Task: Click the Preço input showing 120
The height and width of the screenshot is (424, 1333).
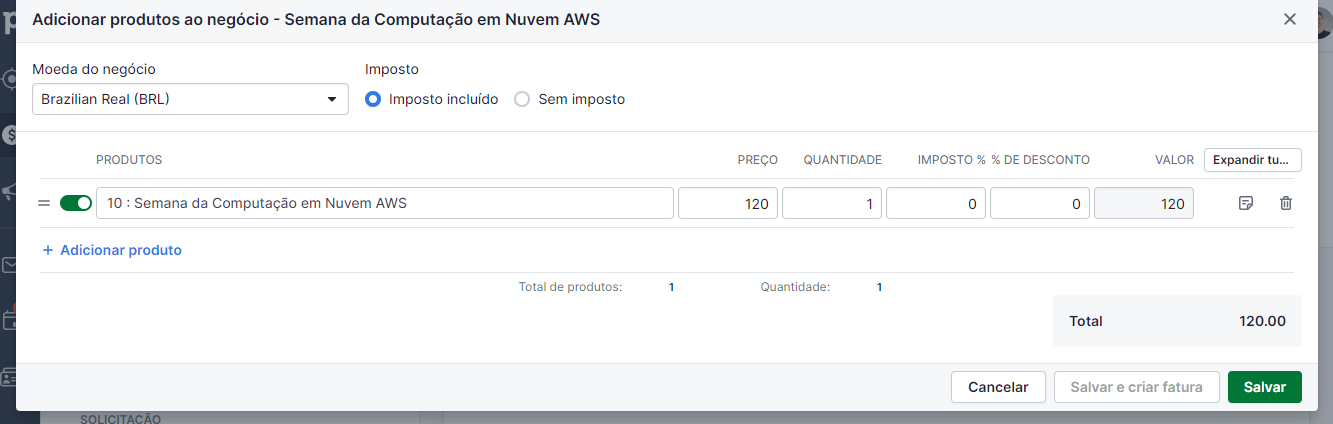Action: tap(728, 203)
